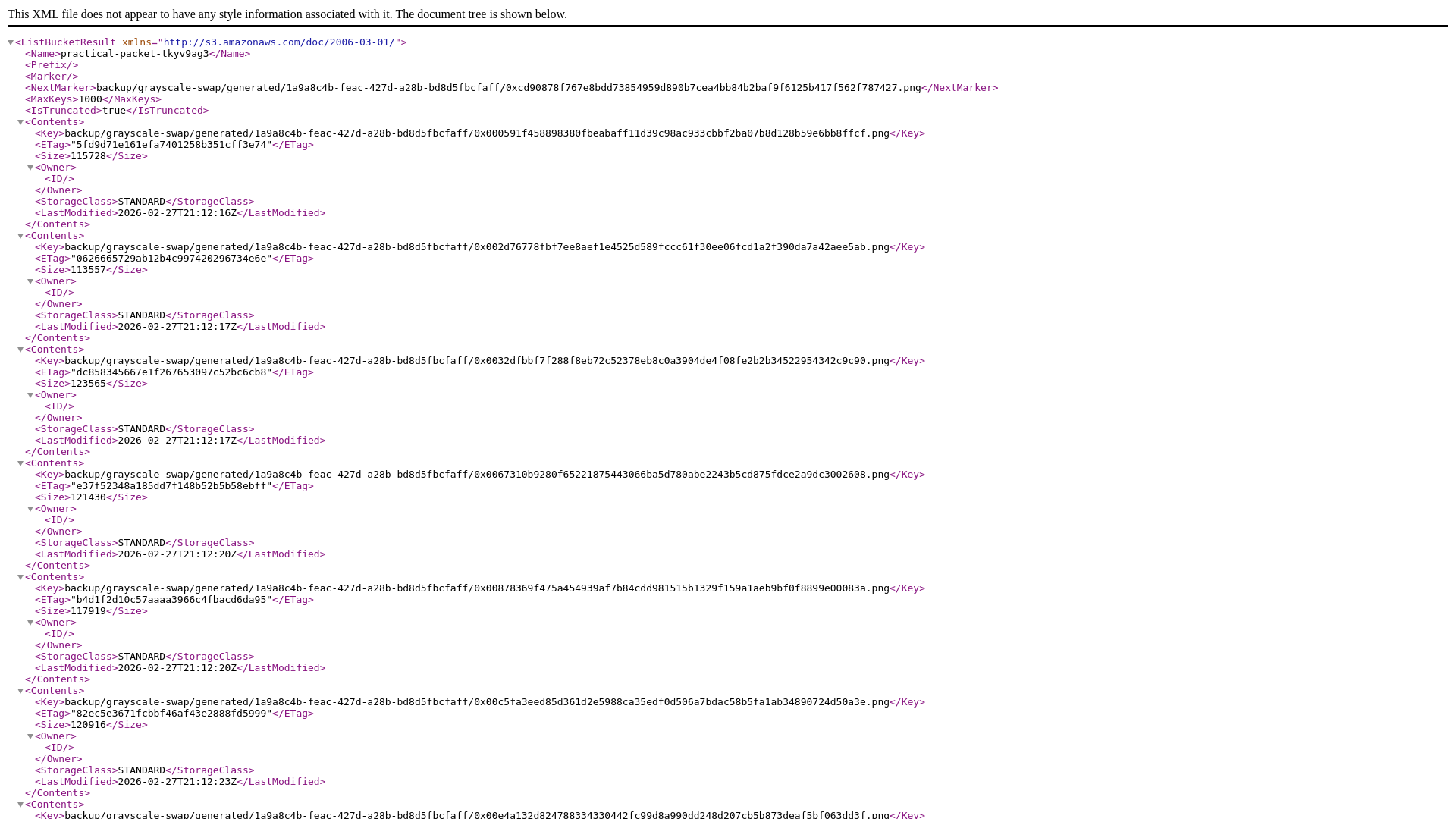Collapse the Contents node for key 0x0067310b

pyautogui.click(x=20, y=463)
